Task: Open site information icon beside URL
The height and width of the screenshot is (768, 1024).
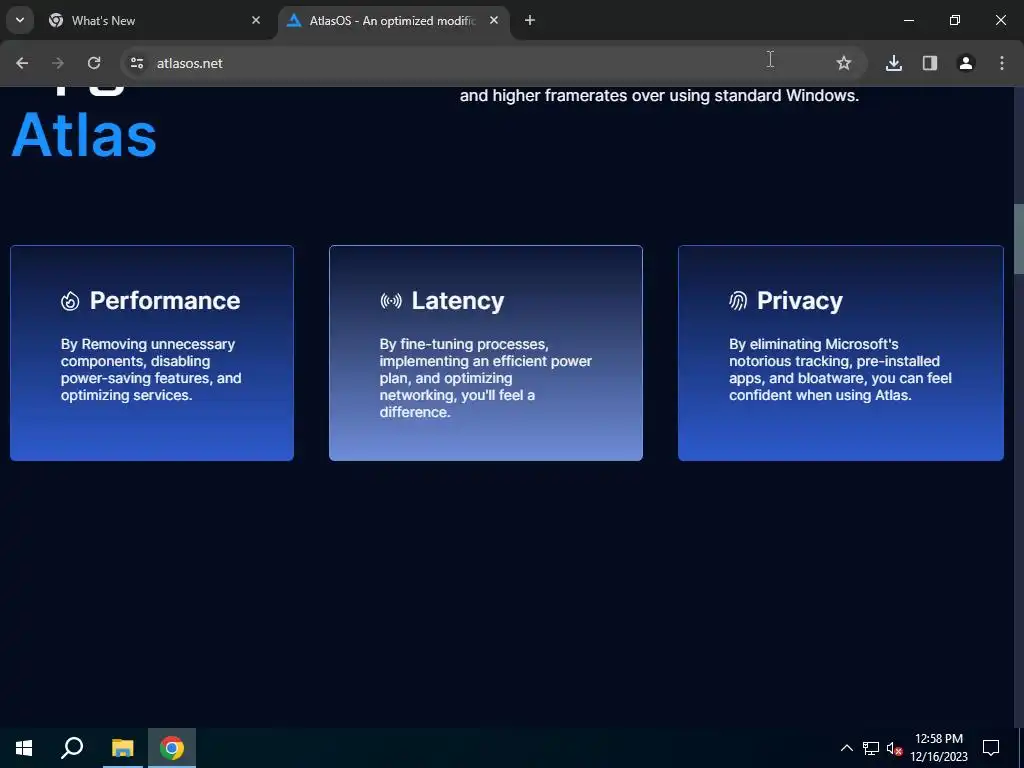Action: pyautogui.click(x=136, y=63)
